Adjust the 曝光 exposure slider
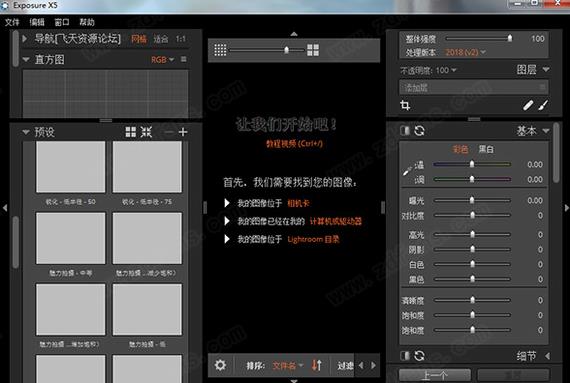This screenshot has height=383, width=570. point(472,200)
